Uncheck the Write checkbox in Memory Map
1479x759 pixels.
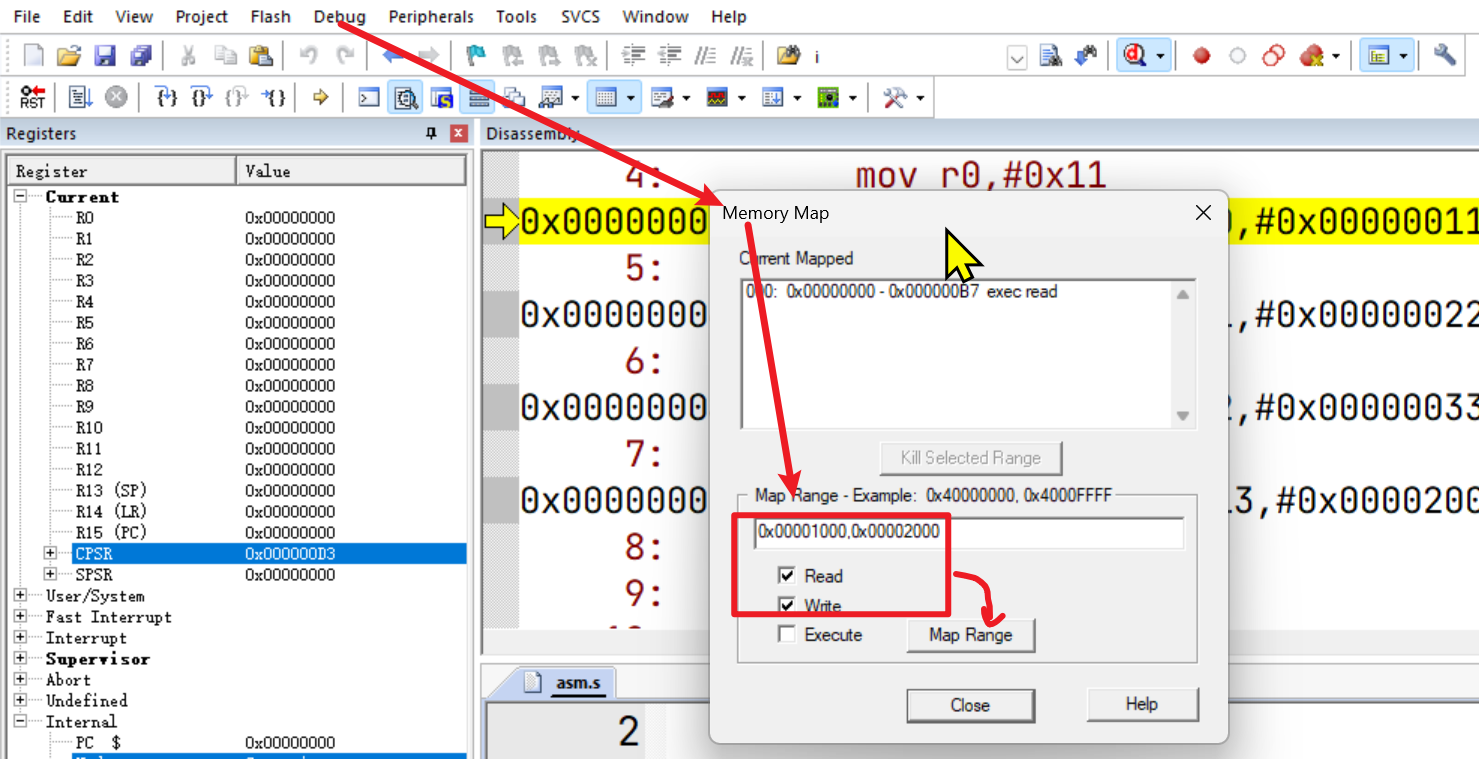787,605
